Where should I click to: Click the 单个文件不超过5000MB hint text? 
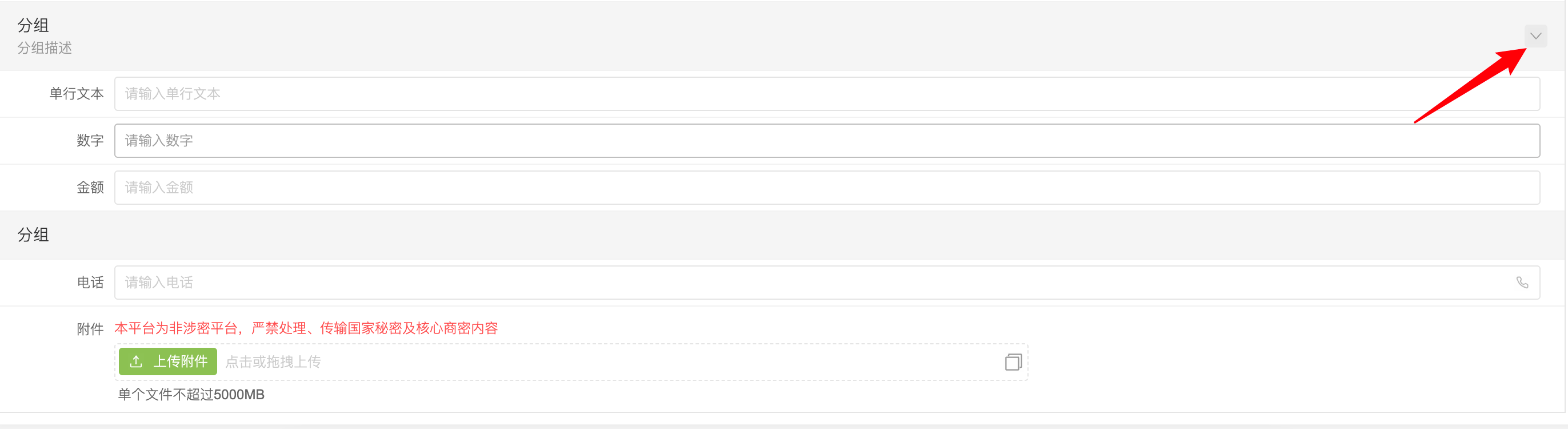(191, 394)
